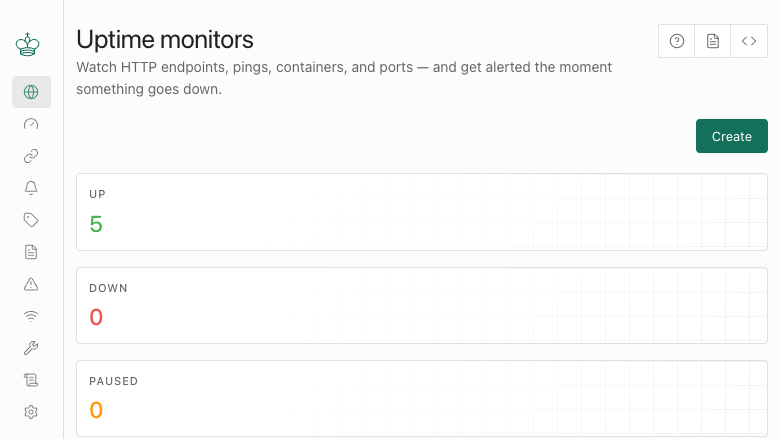Open the speedometer performance icon
Image resolution: width=780 pixels, height=439 pixels.
click(x=31, y=124)
